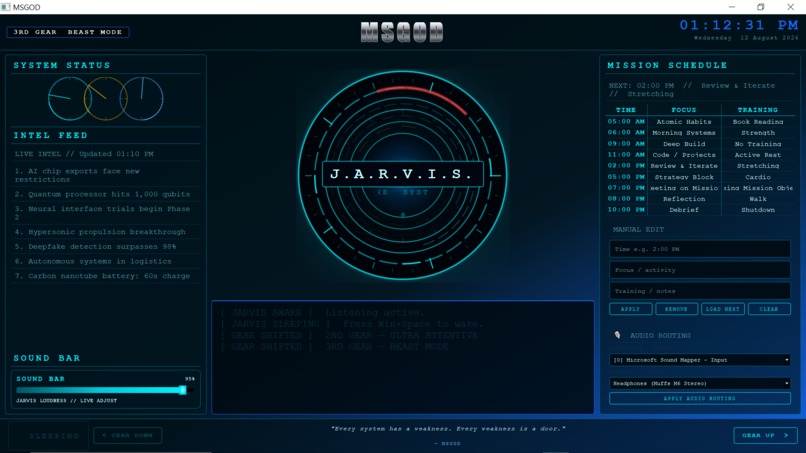Click intel item Hypersonic propulsion breakthrough
Viewport: 806px width, 453px height.
pos(107,232)
